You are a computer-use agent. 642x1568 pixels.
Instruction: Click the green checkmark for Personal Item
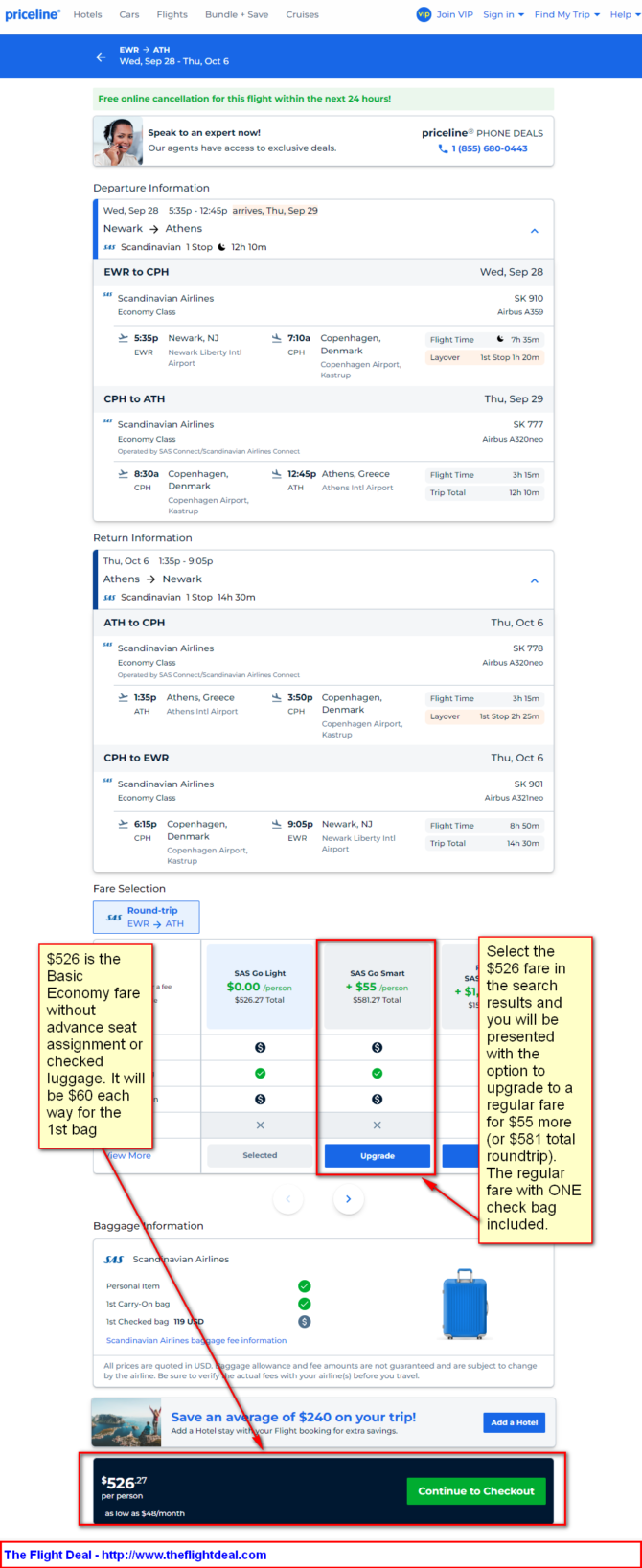[304, 1286]
